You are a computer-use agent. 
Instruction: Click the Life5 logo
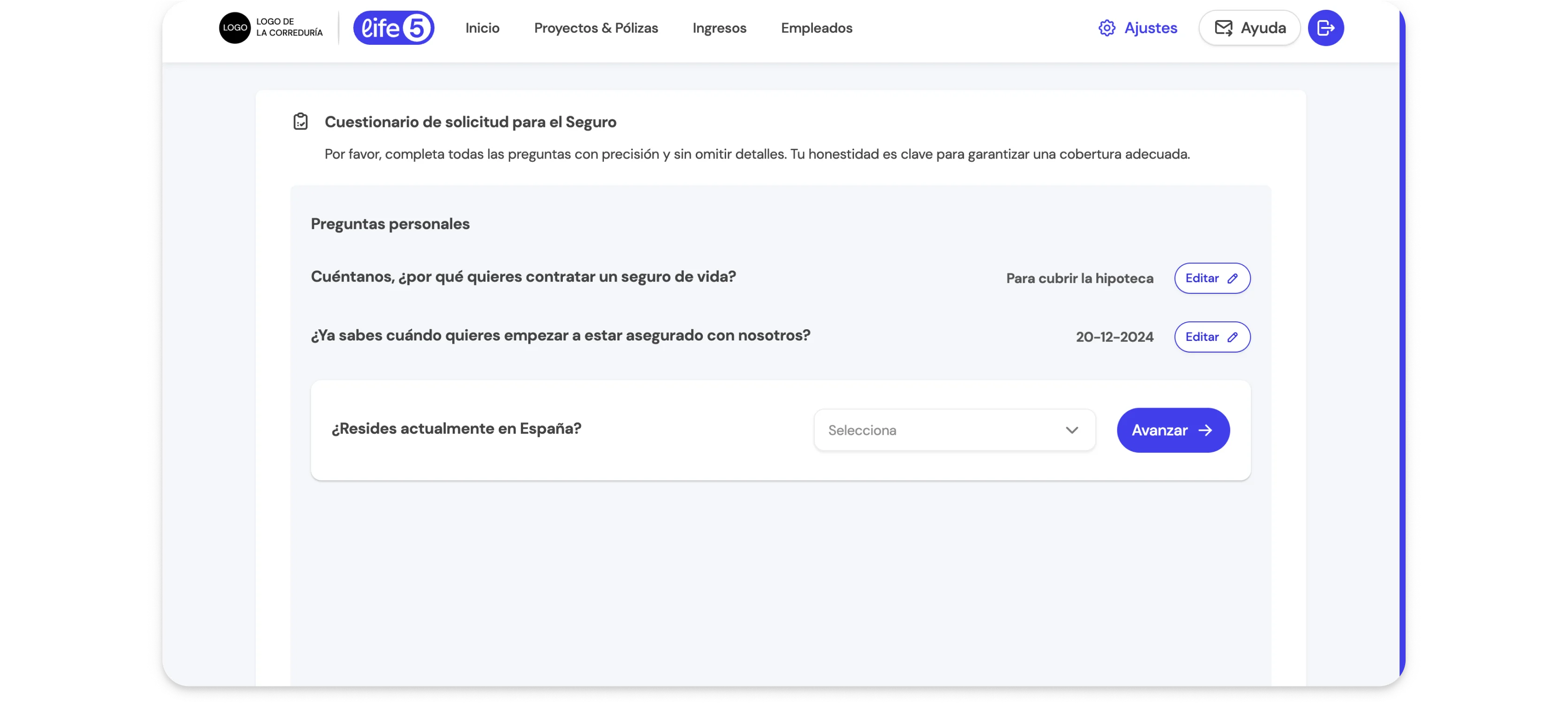[393, 28]
